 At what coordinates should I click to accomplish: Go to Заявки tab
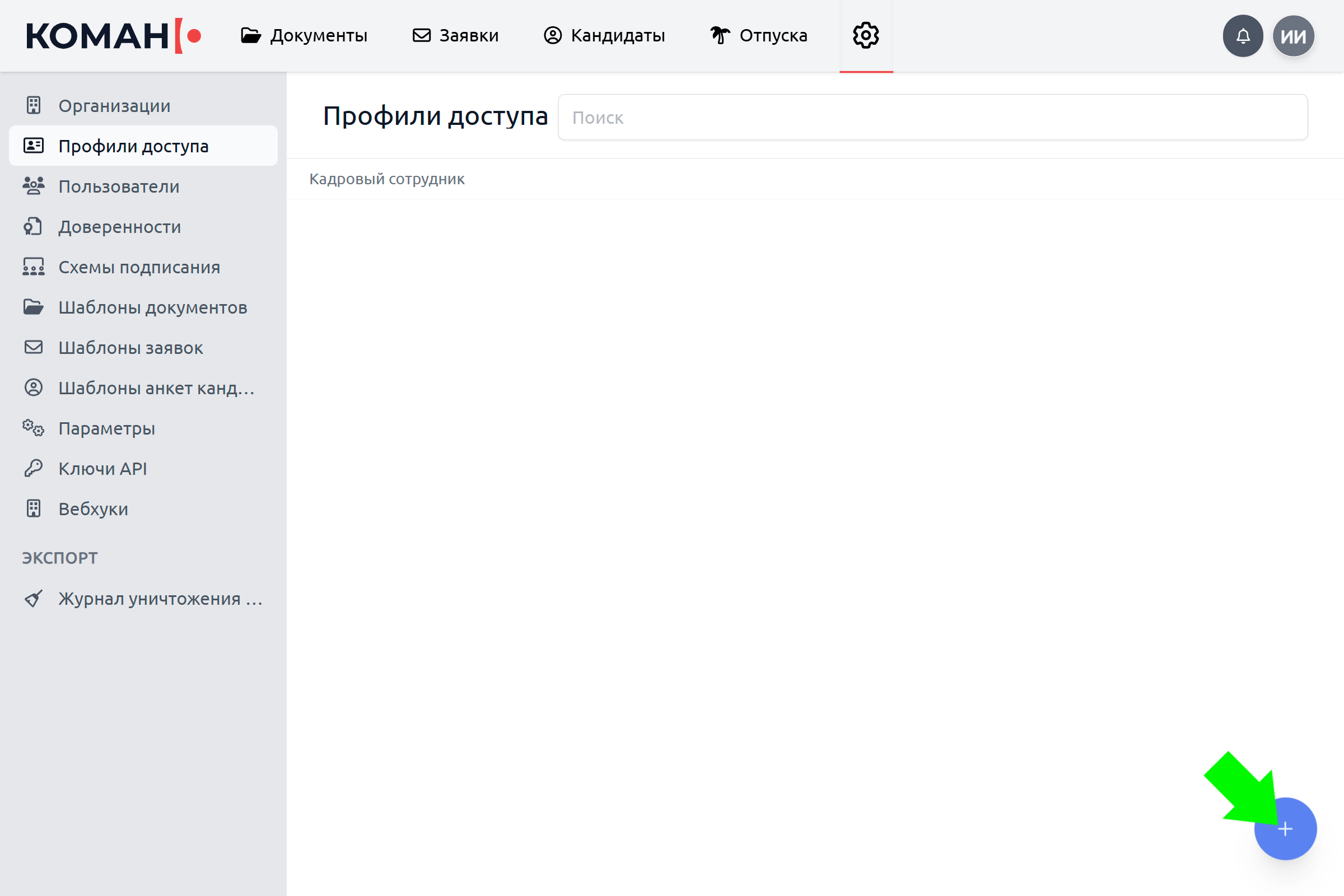point(455,35)
